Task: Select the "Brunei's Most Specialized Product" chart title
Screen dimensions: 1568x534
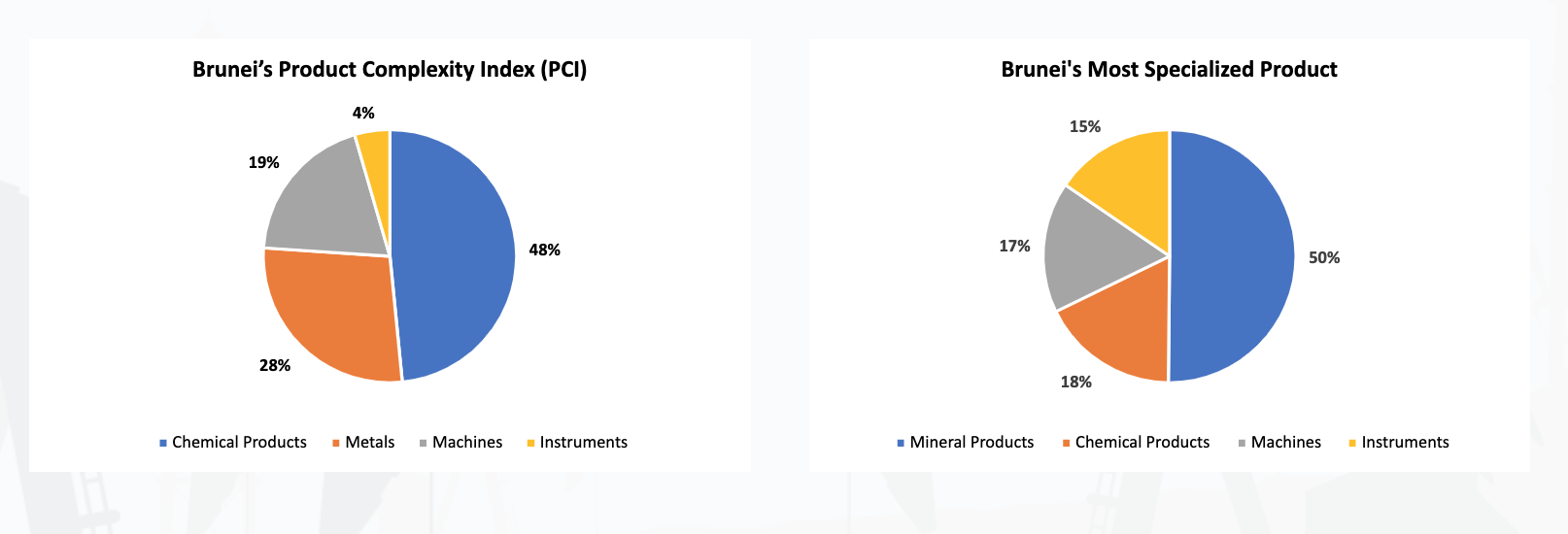Action: pyautogui.click(x=1169, y=70)
